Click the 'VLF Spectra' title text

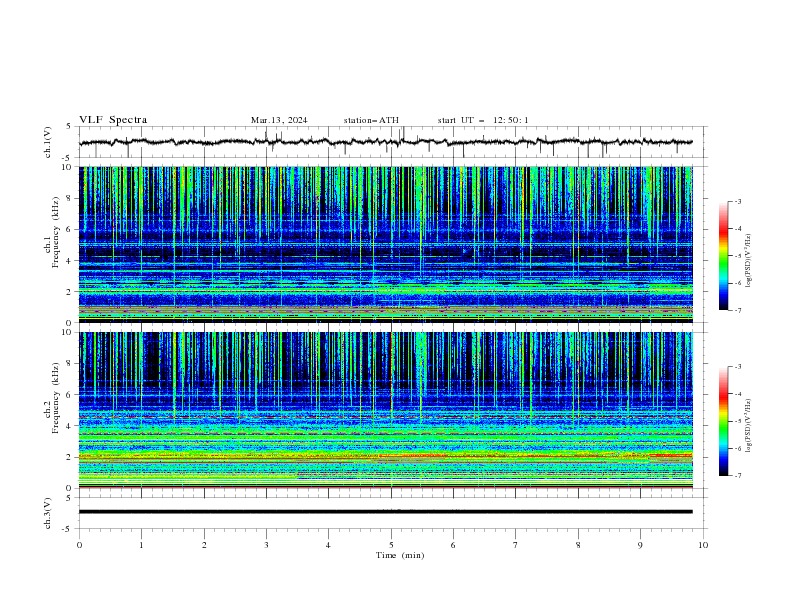(x=113, y=120)
